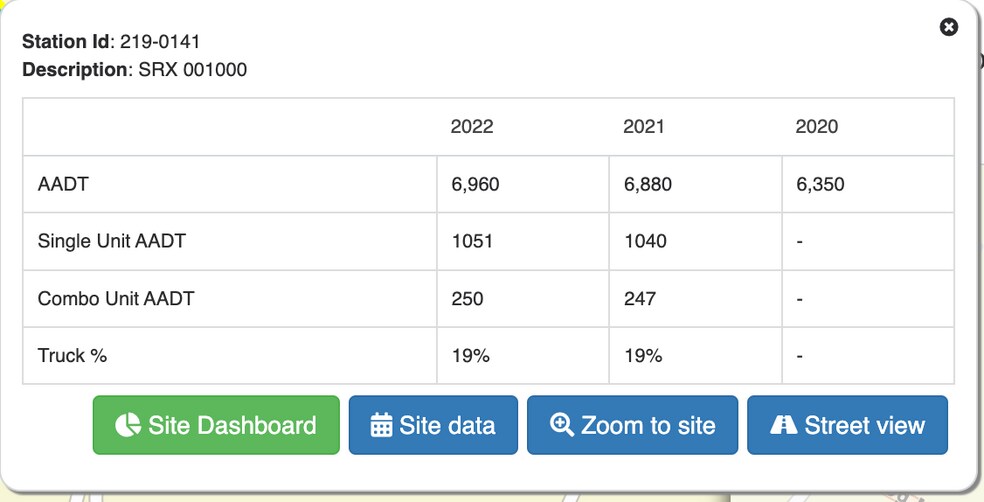
Task: Click the 2022 AADT value 6,960
Action: 476,184
